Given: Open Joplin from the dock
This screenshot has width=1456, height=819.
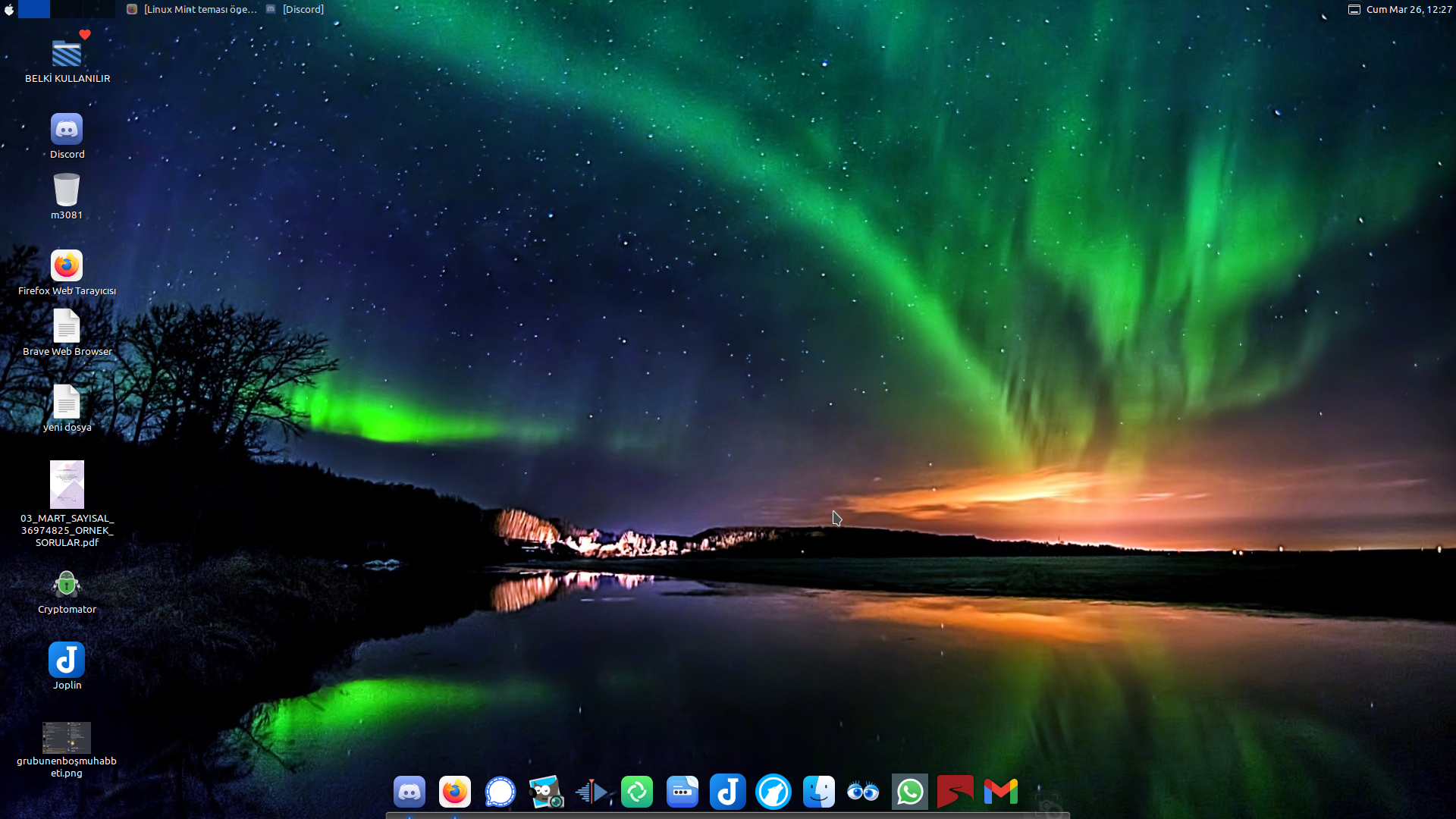Looking at the screenshot, I should click(728, 792).
